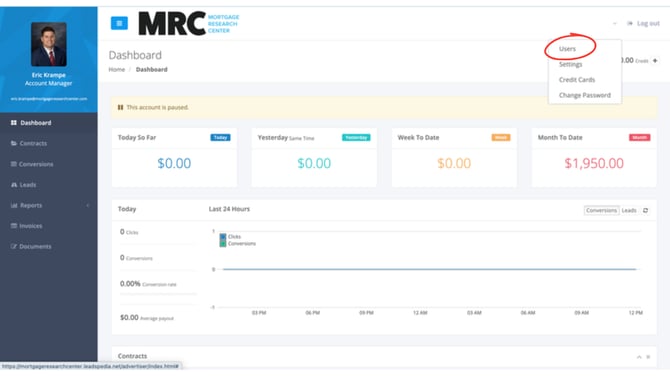Click the Today So Far $0.00 amount
Screen dimensions: 670x376
(174, 163)
